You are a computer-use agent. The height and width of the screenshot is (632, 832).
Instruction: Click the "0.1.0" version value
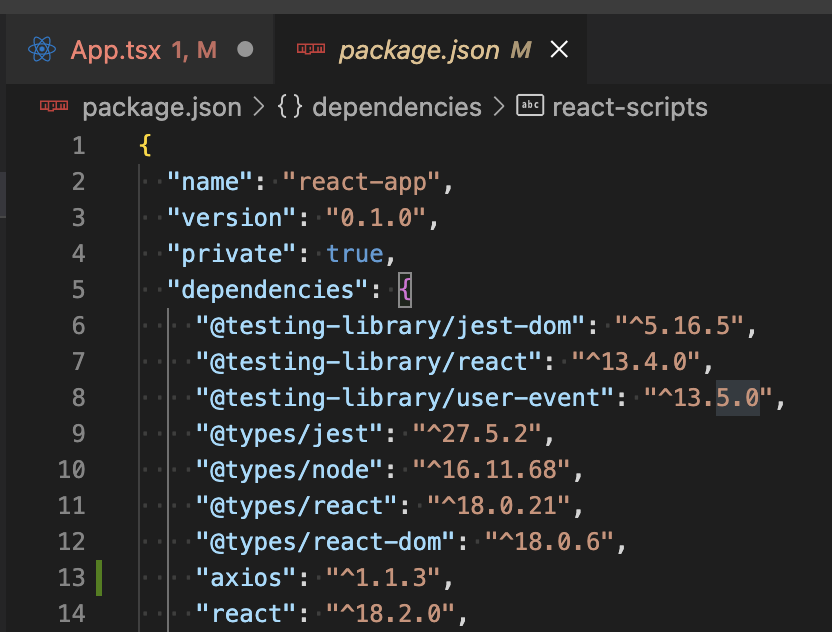pyautogui.click(x=376, y=218)
